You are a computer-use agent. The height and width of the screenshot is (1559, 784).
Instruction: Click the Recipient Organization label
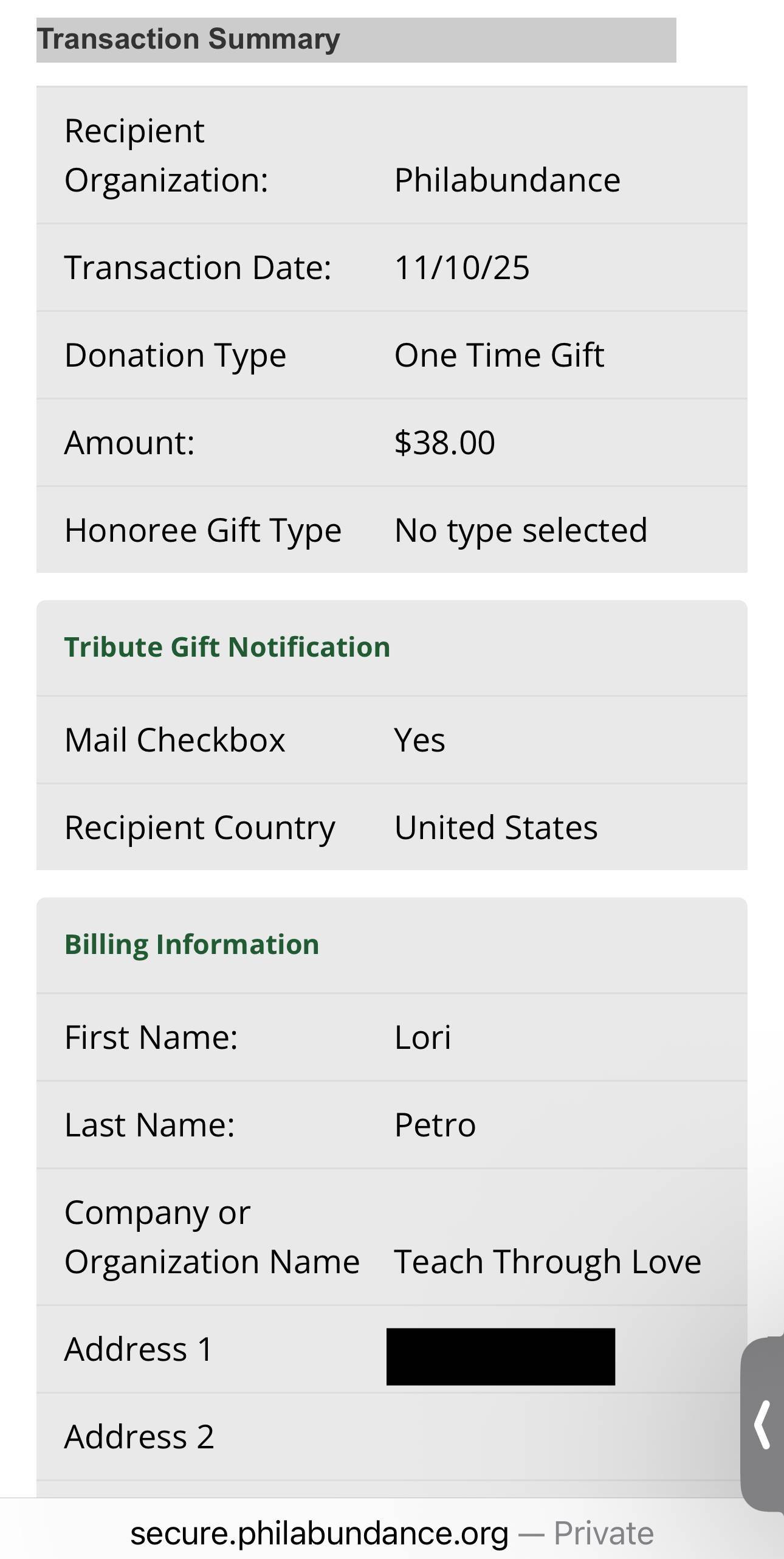[166, 156]
